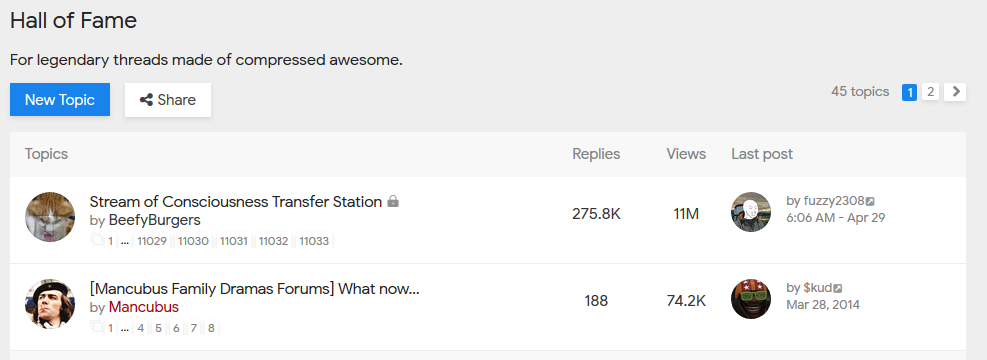987x360 pixels.
Task: Expand ellipsis in Stream of Consciousness page list
Action: pos(125,241)
